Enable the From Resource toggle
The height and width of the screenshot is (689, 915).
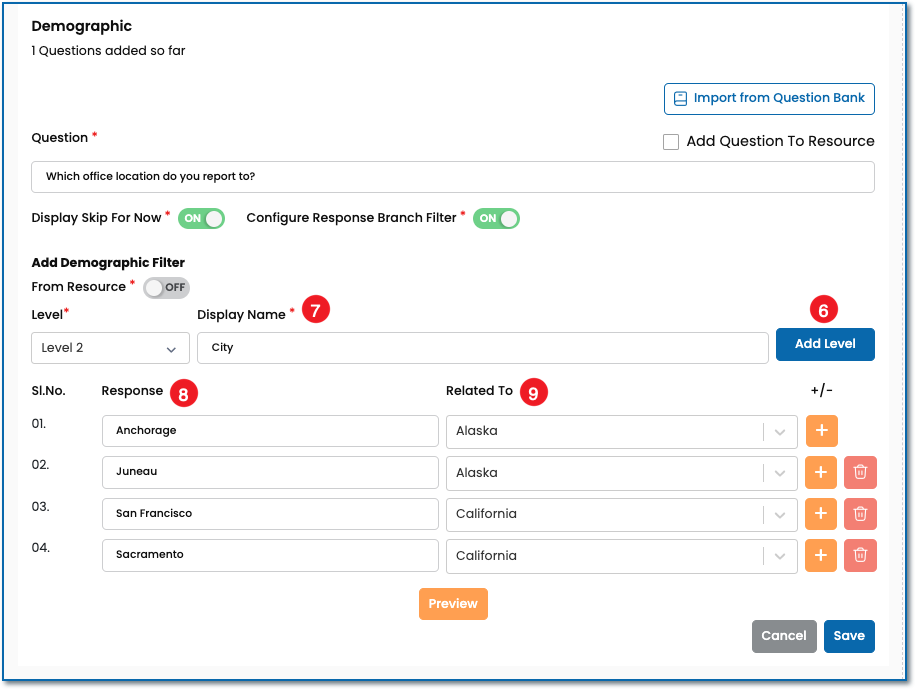tap(166, 288)
